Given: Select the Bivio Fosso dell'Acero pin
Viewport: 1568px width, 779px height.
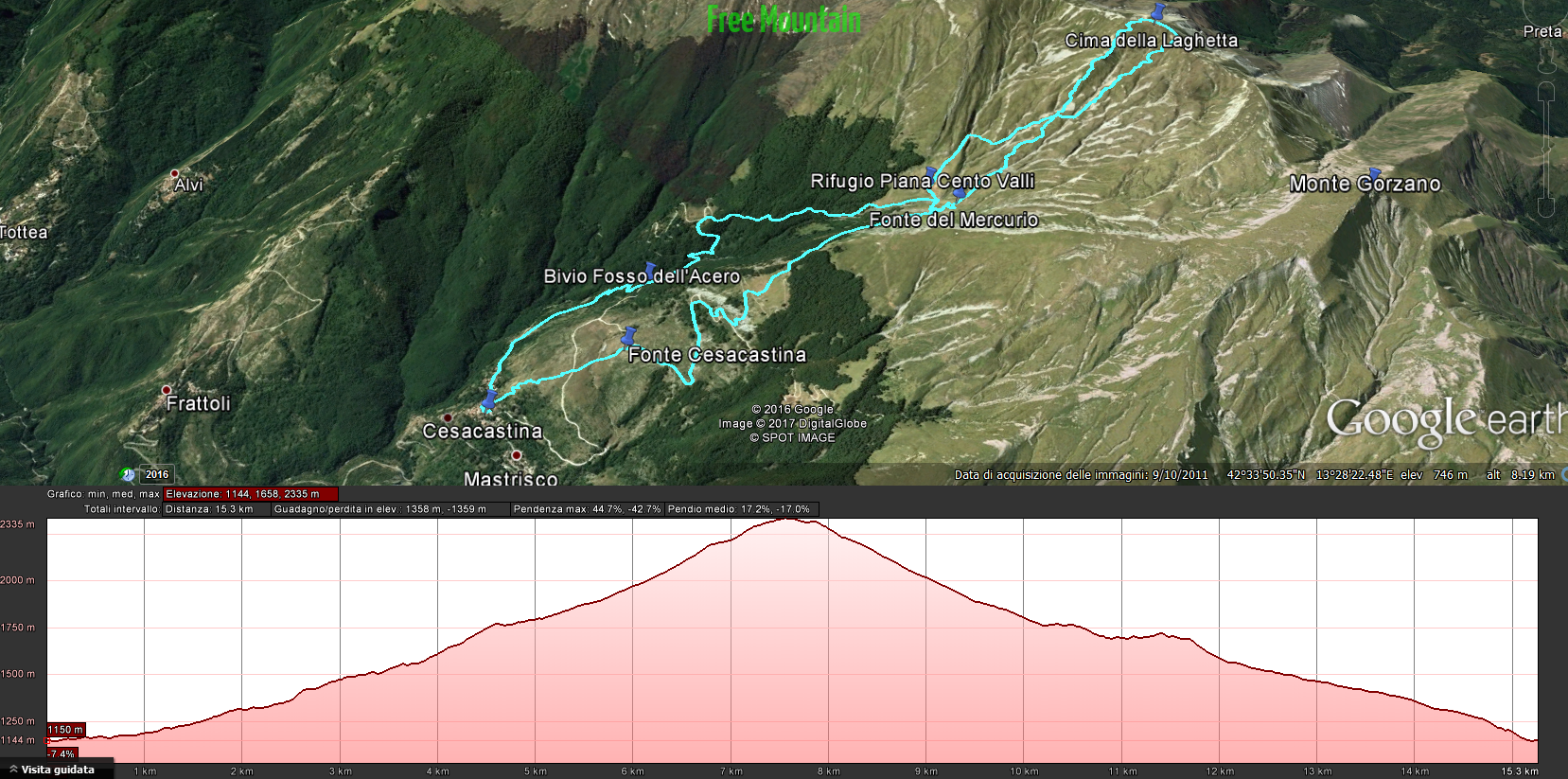Looking at the screenshot, I should (650, 271).
